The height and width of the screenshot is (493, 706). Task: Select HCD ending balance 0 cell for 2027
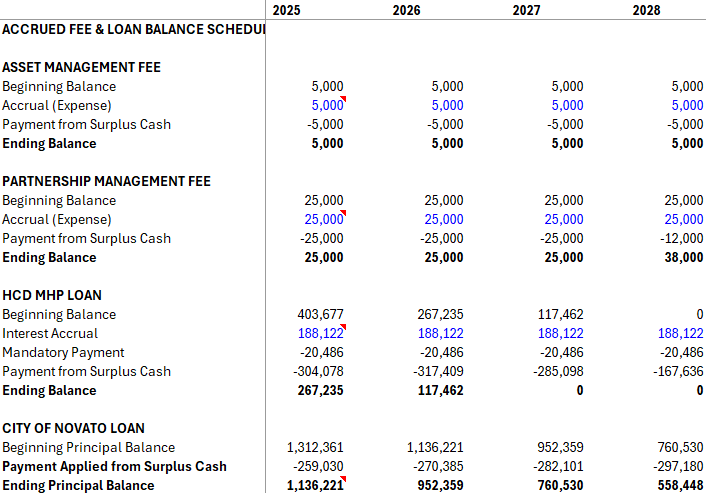tap(580, 390)
